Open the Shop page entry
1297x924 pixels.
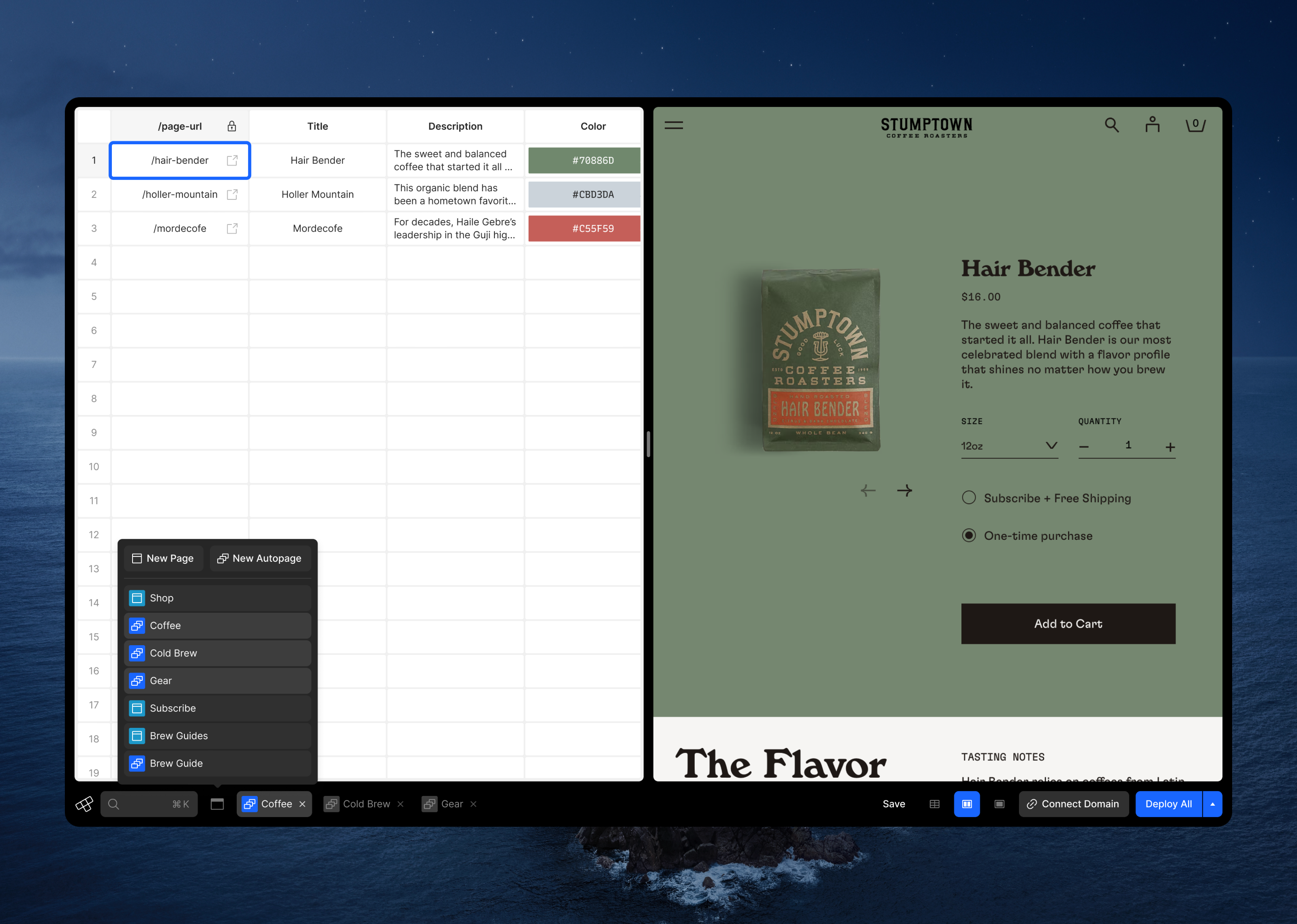(x=217, y=598)
